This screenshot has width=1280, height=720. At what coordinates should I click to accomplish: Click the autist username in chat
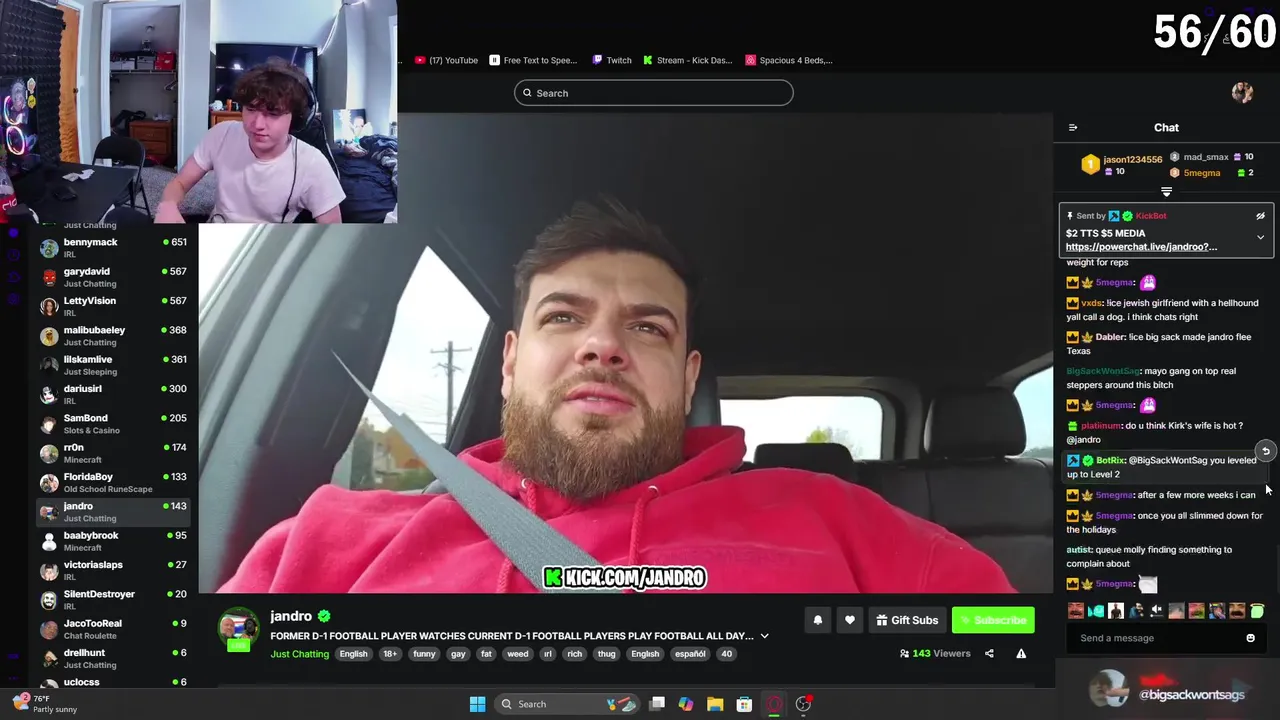[x=1079, y=550]
